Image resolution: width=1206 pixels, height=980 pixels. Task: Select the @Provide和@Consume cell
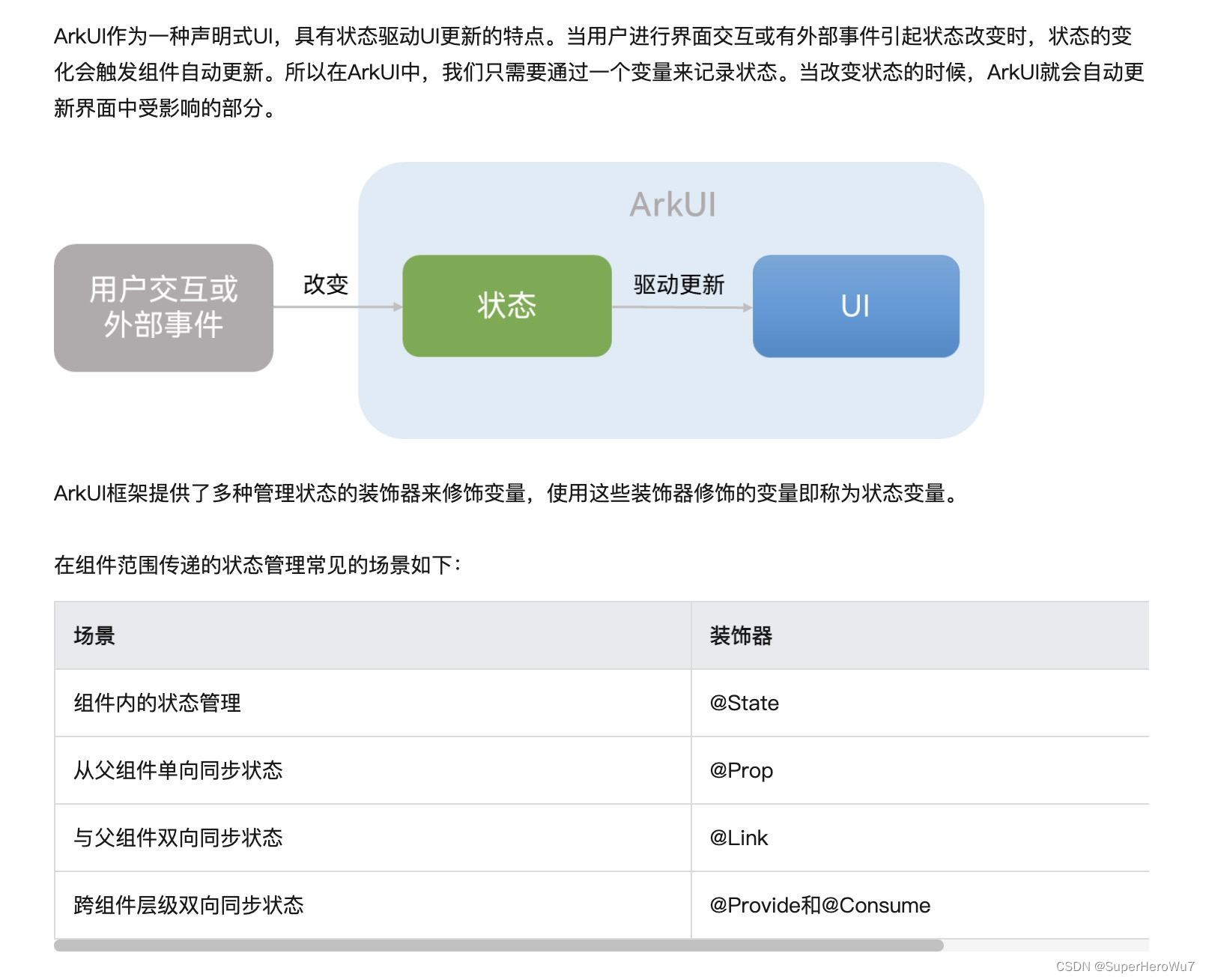point(920,905)
